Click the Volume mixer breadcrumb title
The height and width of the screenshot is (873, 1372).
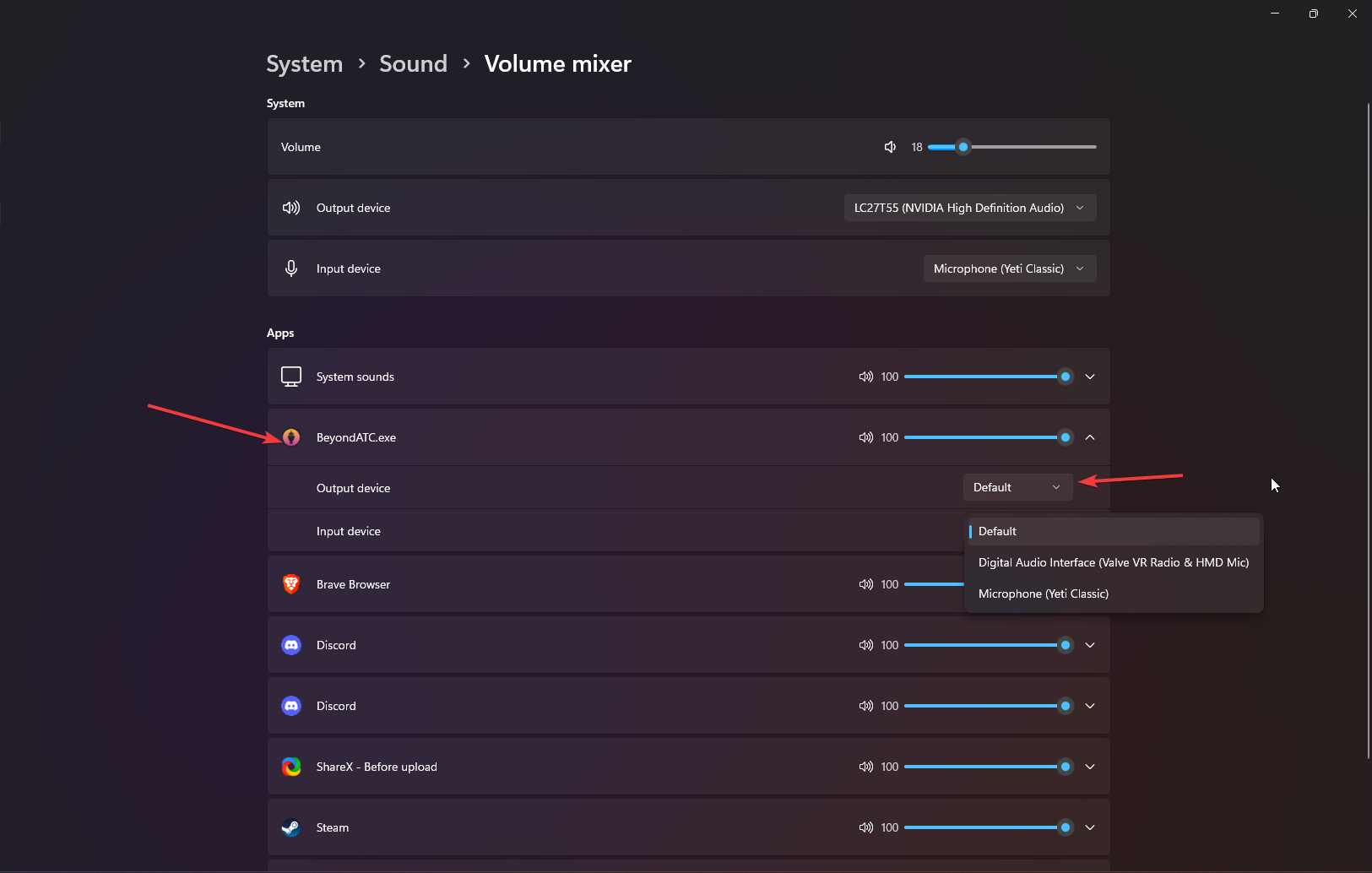[x=558, y=64]
